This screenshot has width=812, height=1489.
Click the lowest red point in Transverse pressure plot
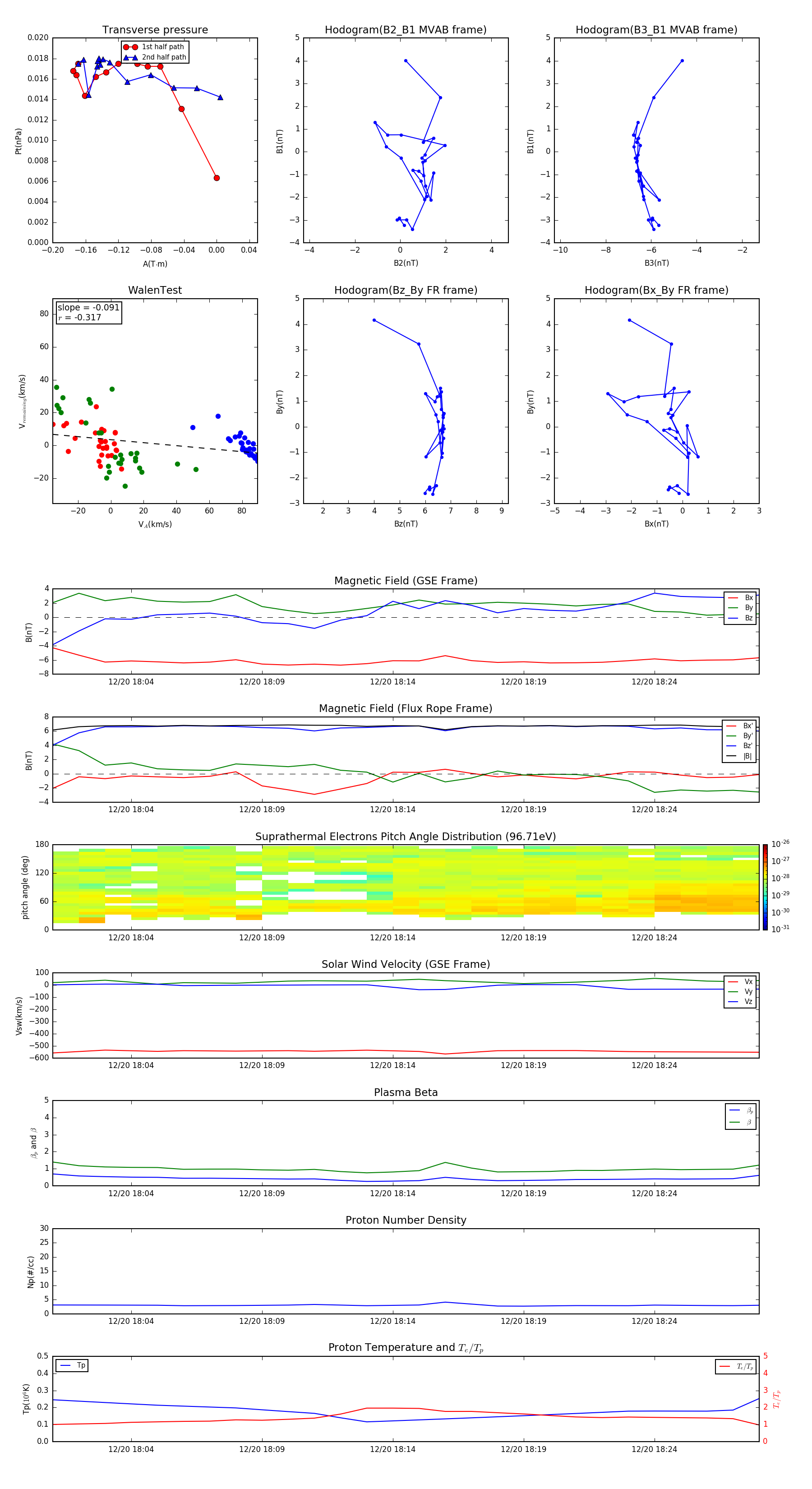pyautogui.click(x=217, y=178)
